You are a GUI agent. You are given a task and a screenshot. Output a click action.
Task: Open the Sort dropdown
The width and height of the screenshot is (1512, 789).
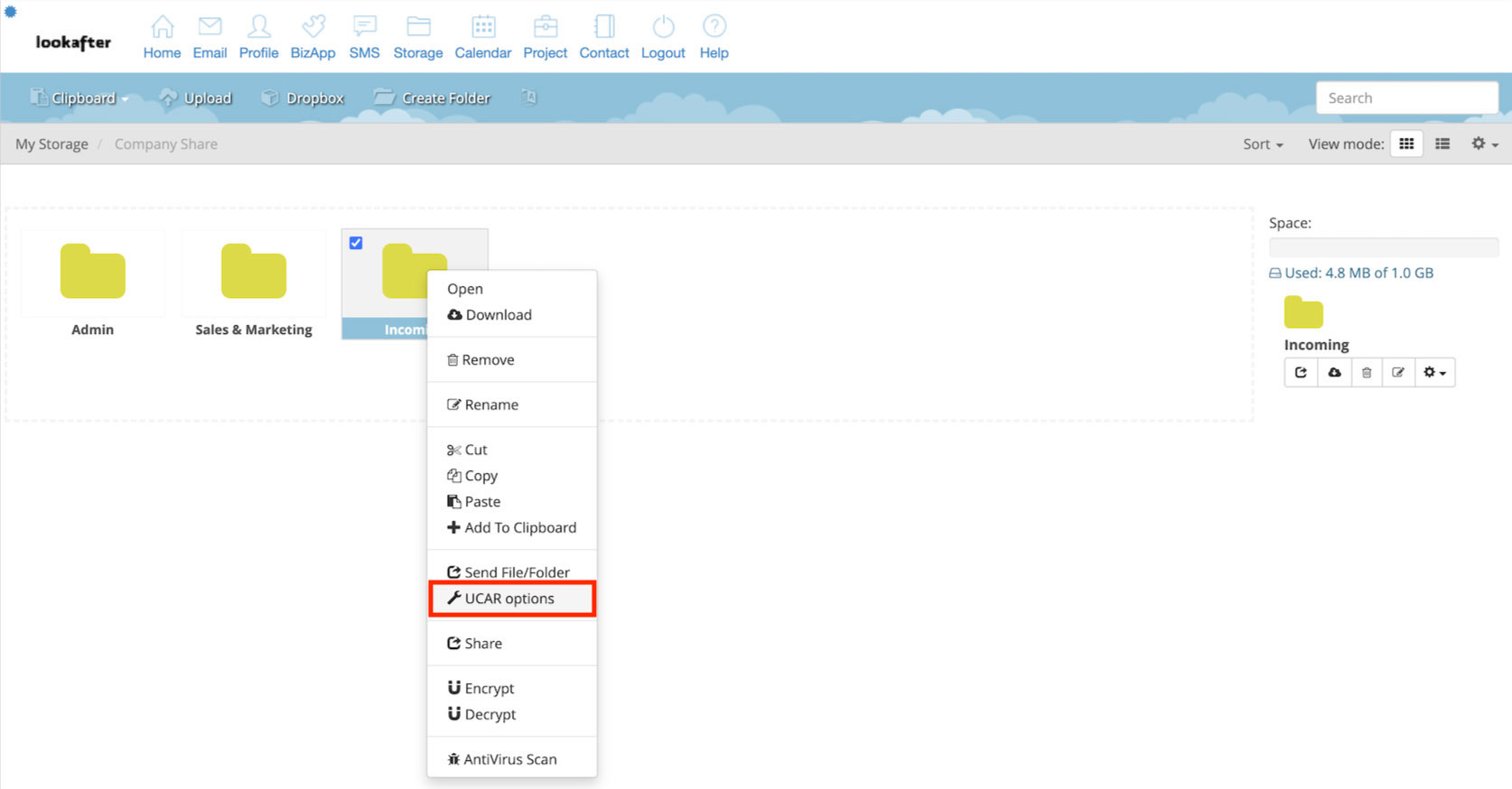(x=1262, y=144)
